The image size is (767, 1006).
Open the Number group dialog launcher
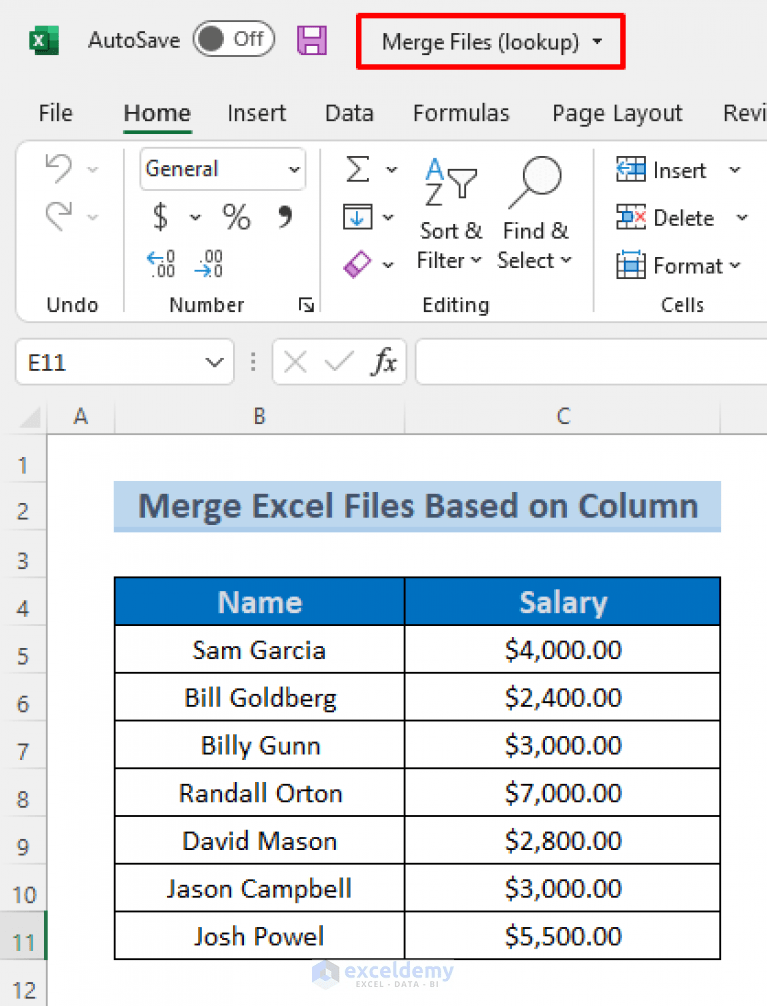[306, 304]
